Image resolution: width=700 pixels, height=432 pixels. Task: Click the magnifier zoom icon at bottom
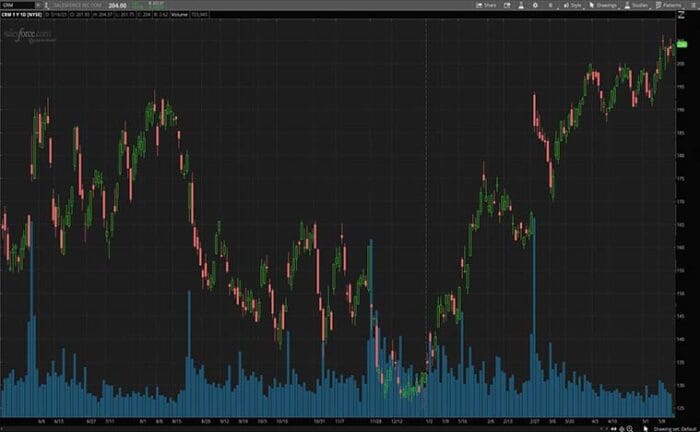pyautogui.click(x=629, y=428)
